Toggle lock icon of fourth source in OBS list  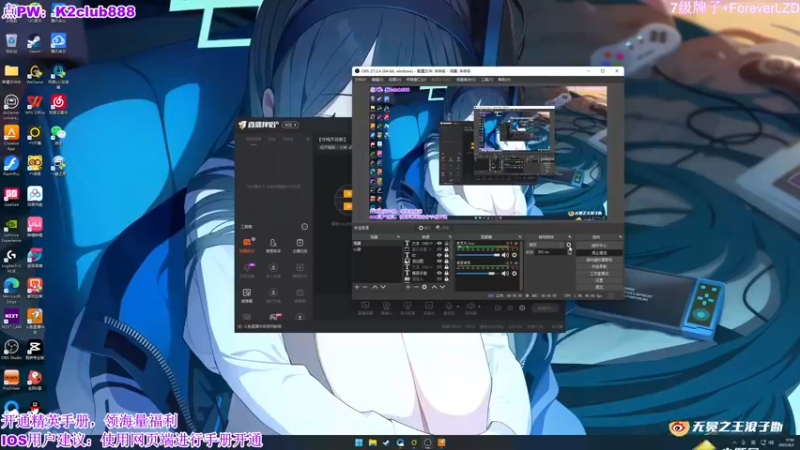click(x=446, y=261)
